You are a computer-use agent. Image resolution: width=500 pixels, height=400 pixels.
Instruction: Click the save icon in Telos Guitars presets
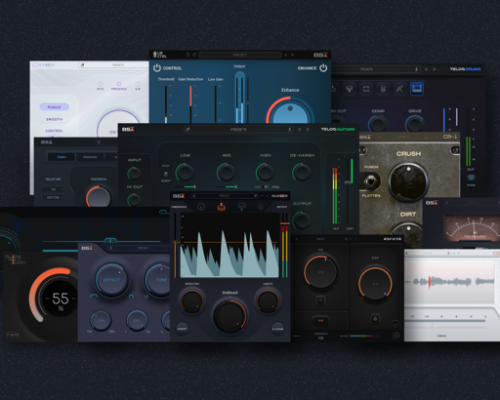click(x=289, y=129)
